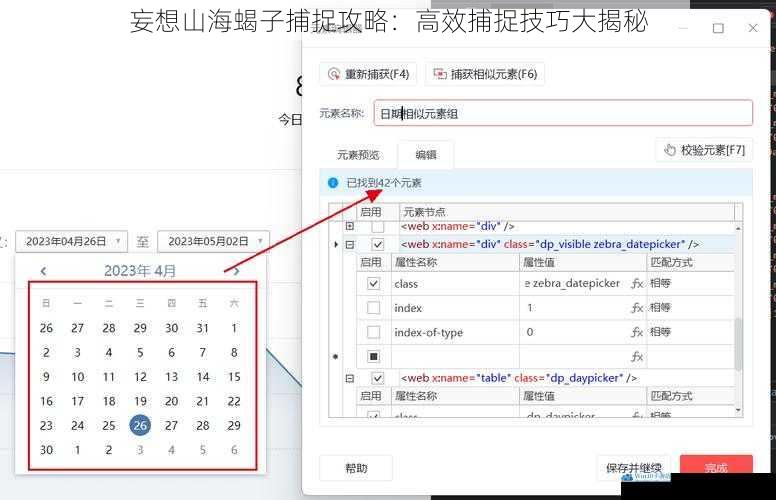
Task: Close the capture dialog window
Action: (753, 28)
